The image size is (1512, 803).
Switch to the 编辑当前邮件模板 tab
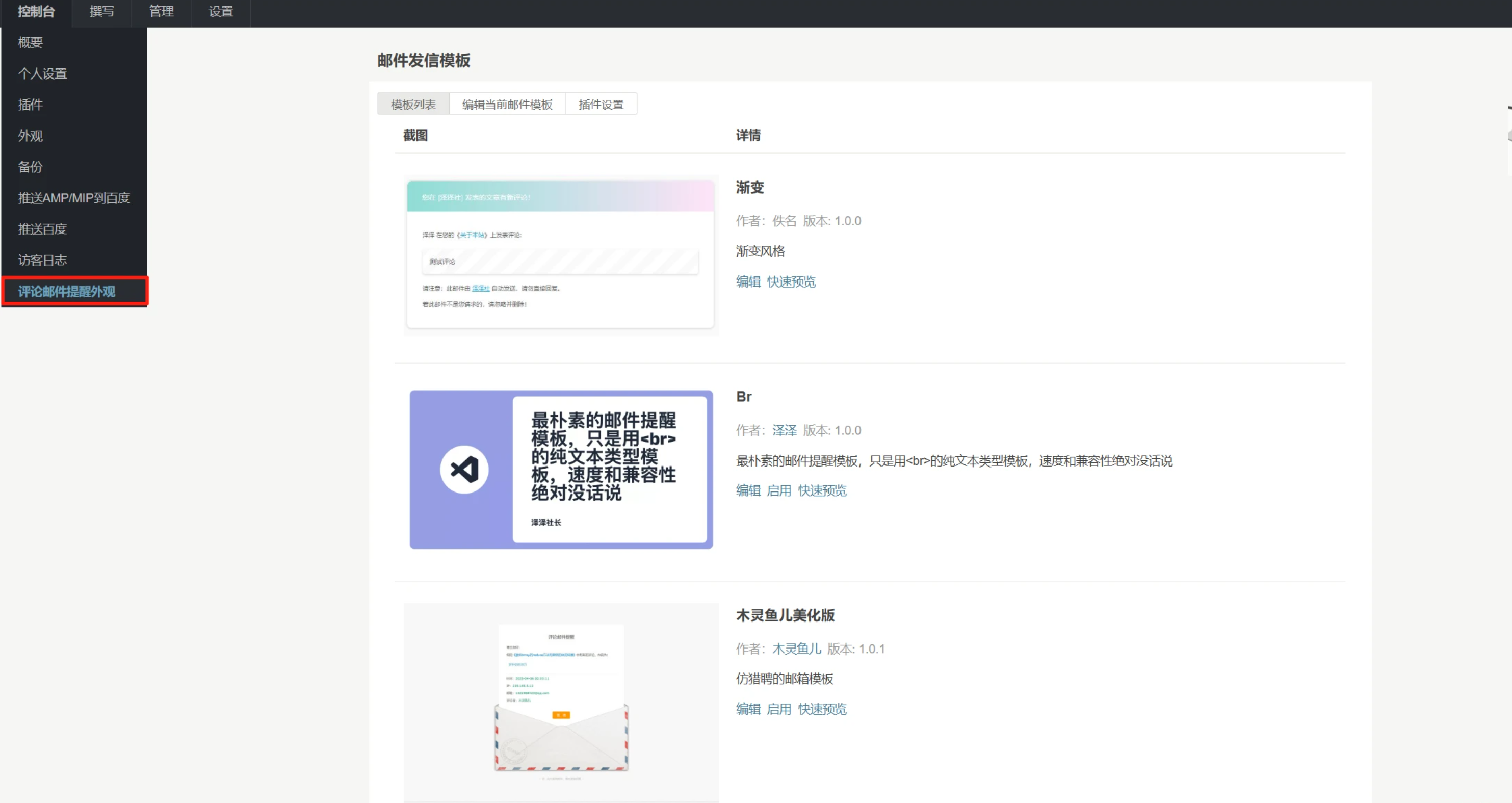click(x=507, y=103)
